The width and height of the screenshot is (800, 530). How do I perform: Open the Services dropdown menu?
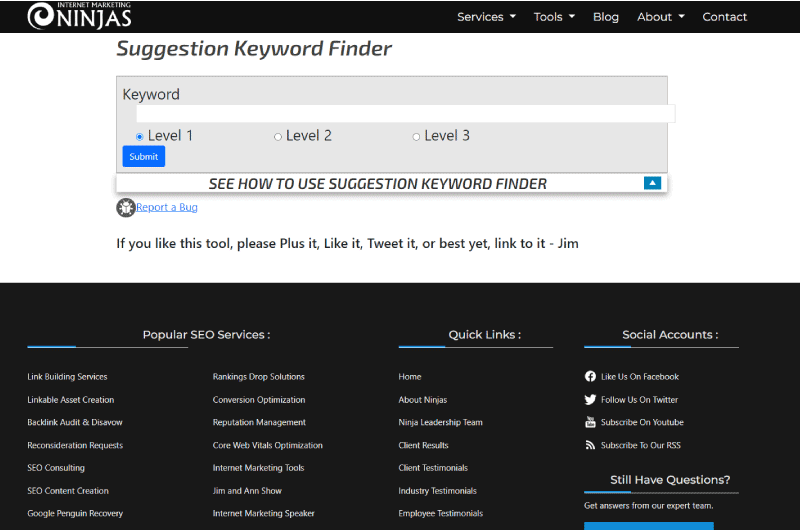(x=486, y=17)
